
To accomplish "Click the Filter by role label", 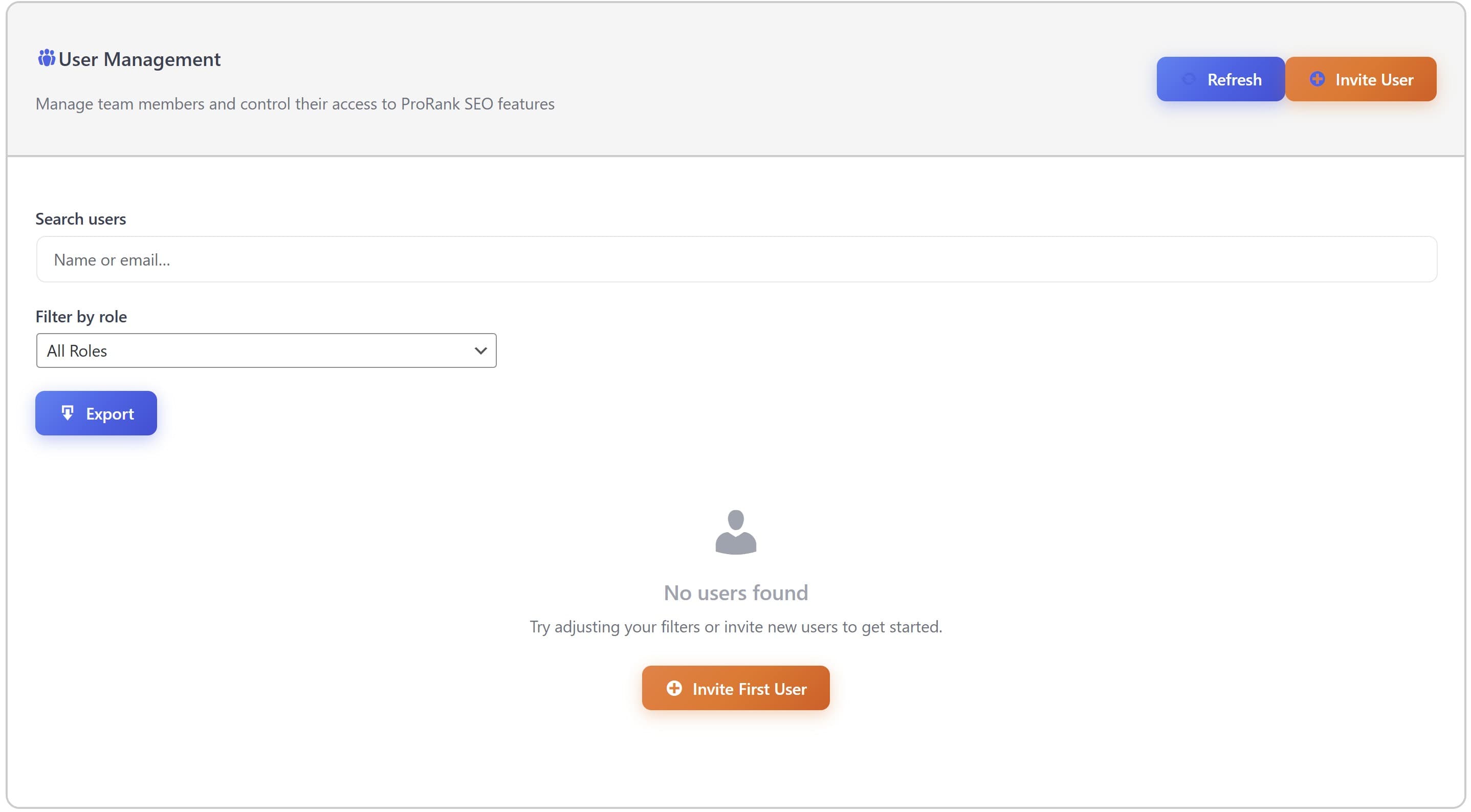I will [x=81, y=316].
